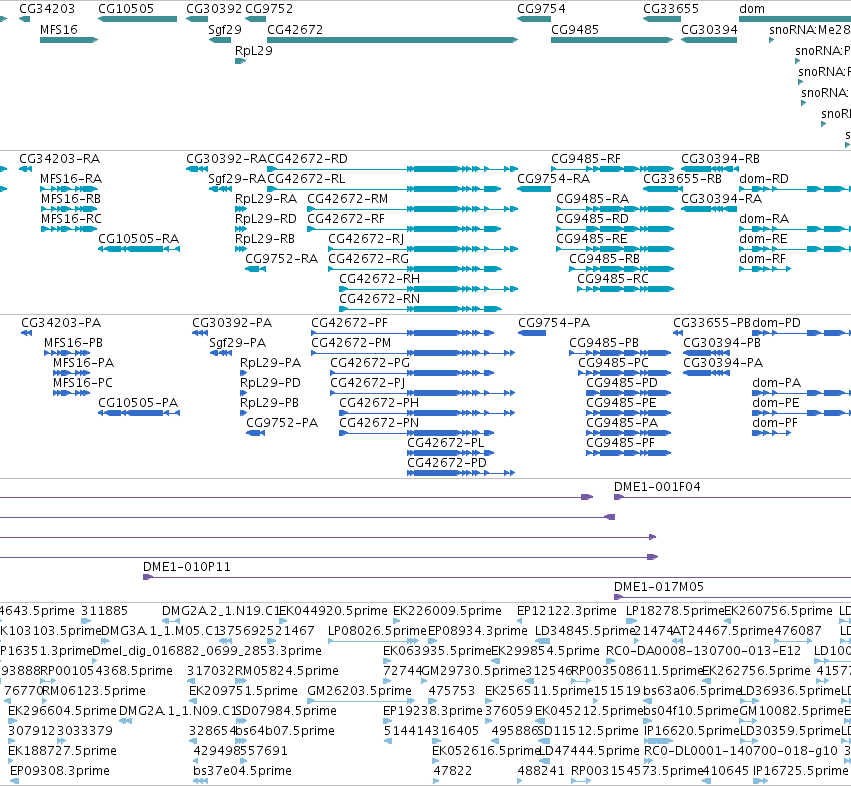Screen dimensions: 851x786
Task: Click the CG9485 gene label in the top track
Action: [x=575, y=29]
